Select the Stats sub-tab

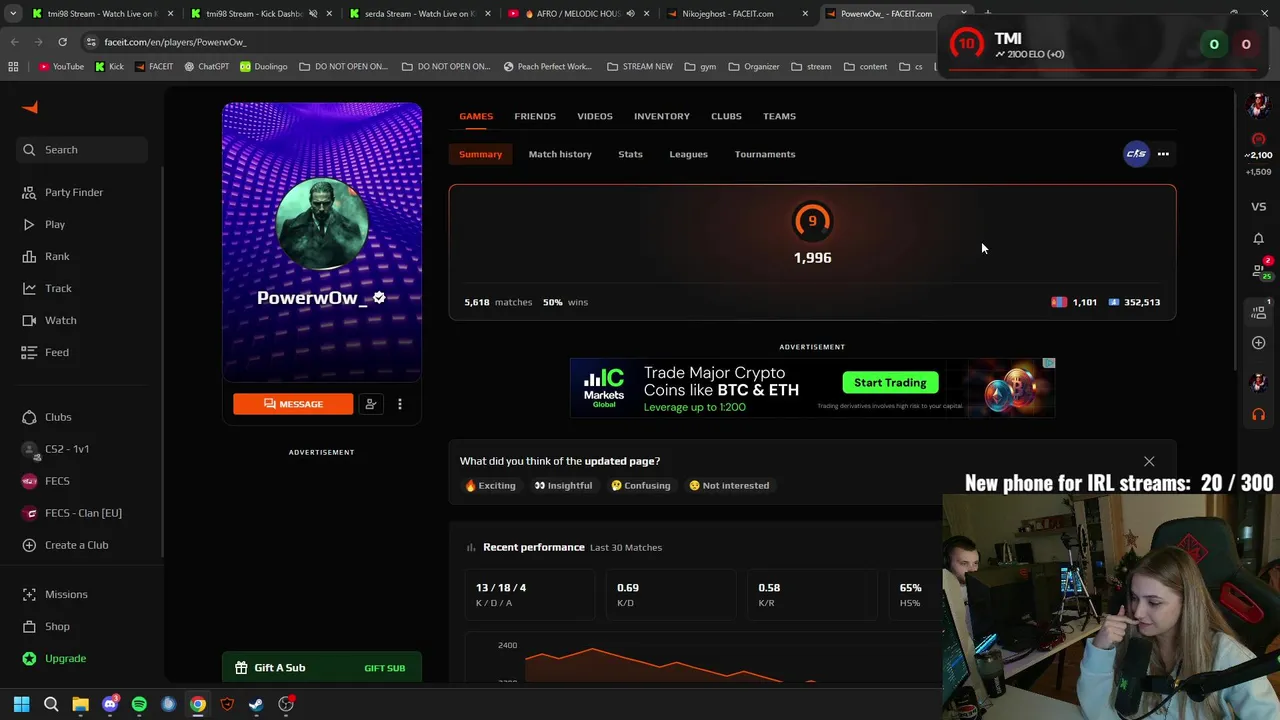click(x=630, y=154)
